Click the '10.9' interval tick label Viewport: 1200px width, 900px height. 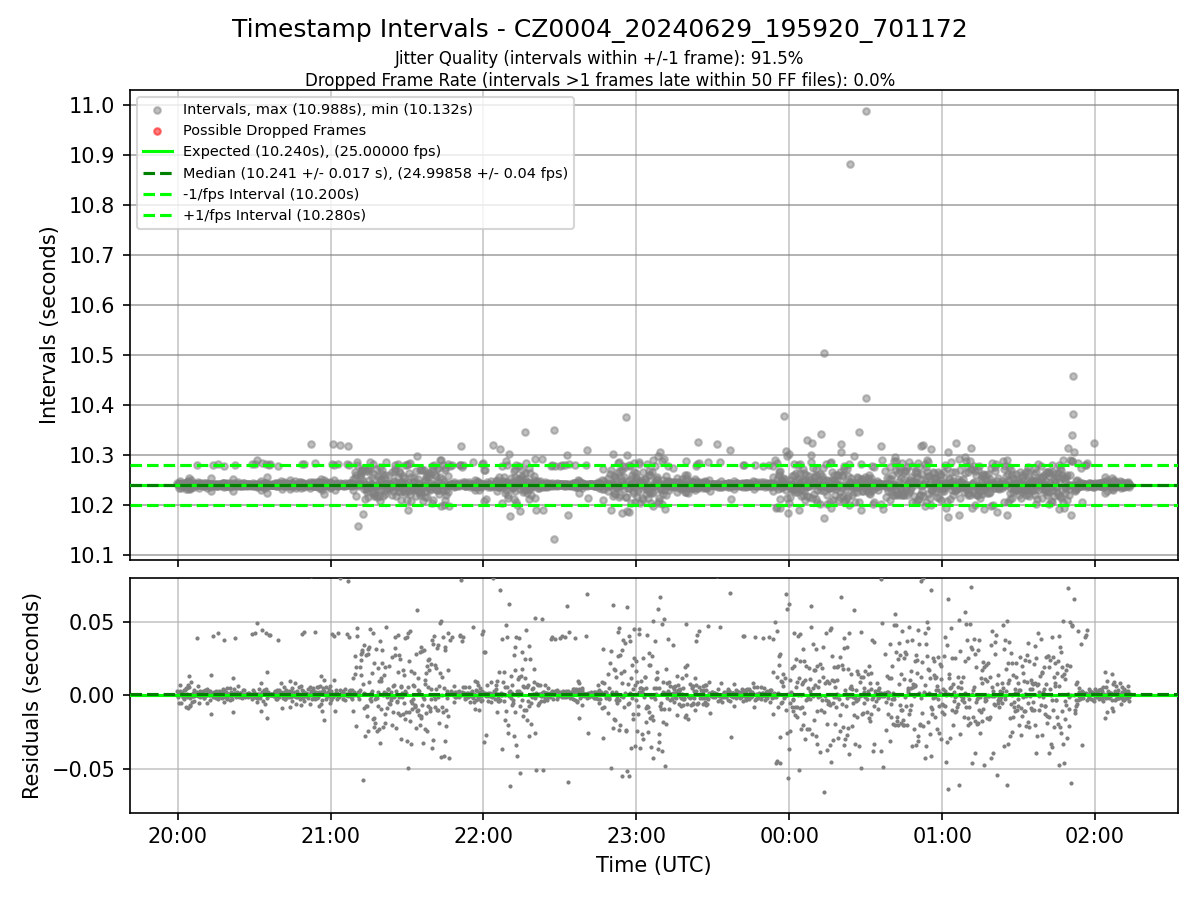[94, 155]
